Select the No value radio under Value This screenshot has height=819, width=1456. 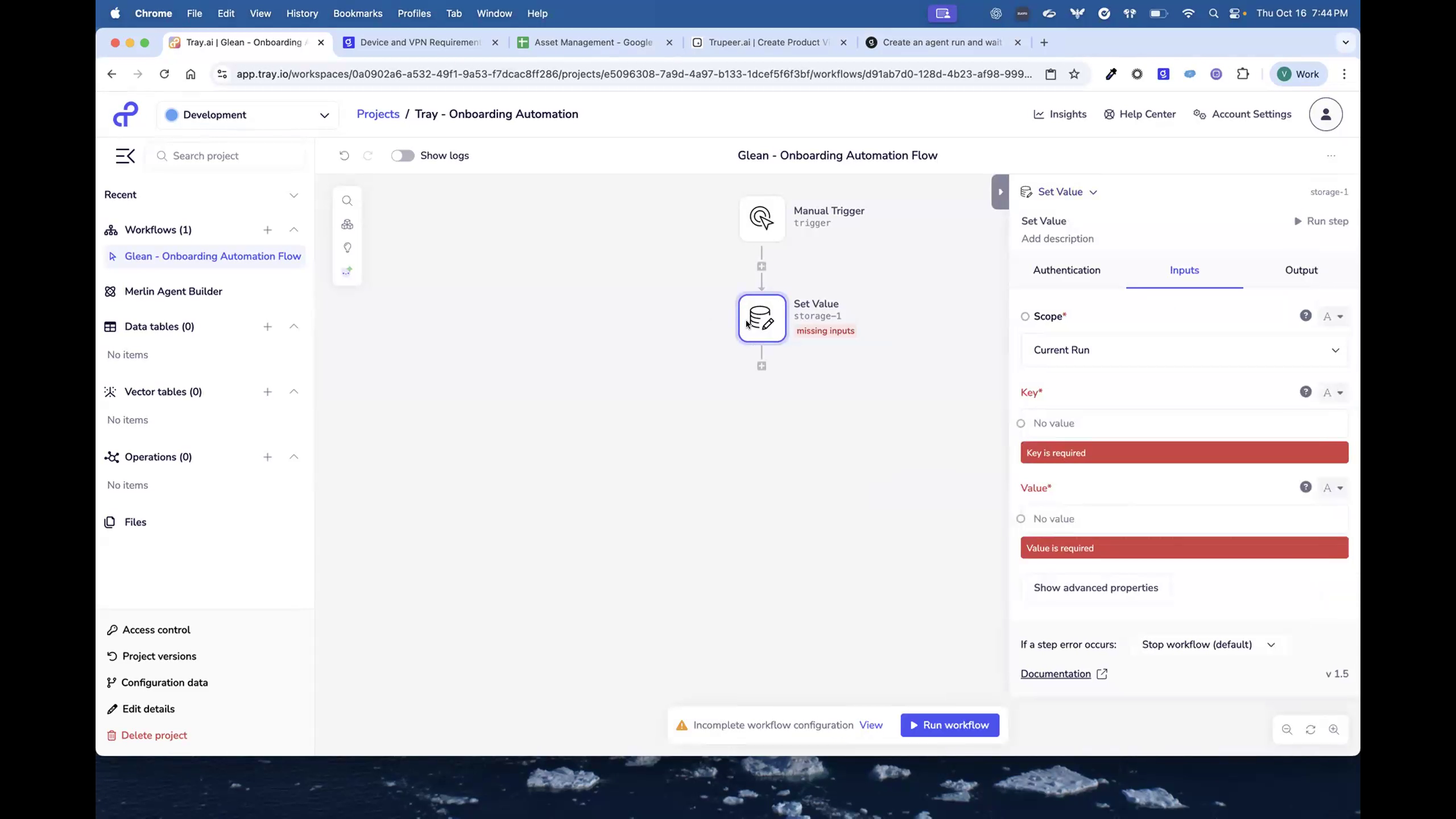pos(1021,518)
